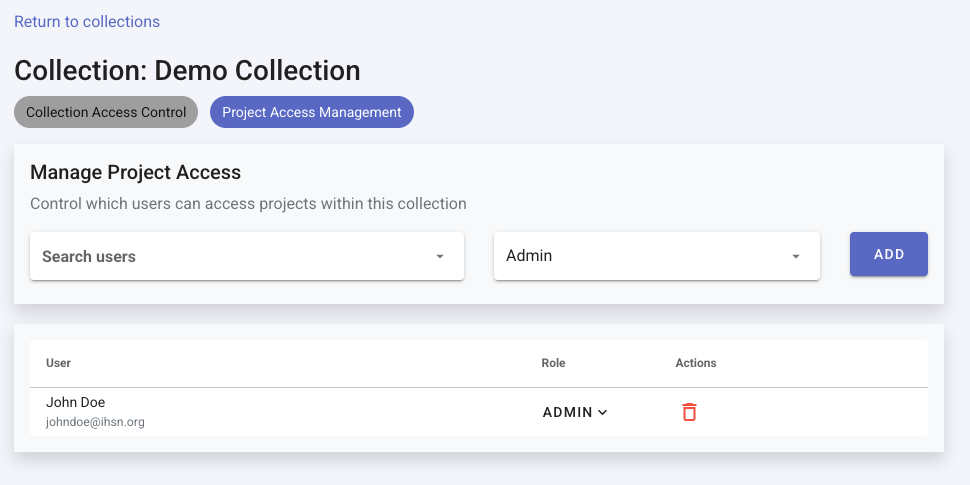Viewport: 970px width, 485px height.
Task: Click the chevron beside John Doe's ADMIN role
Action: [603, 412]
